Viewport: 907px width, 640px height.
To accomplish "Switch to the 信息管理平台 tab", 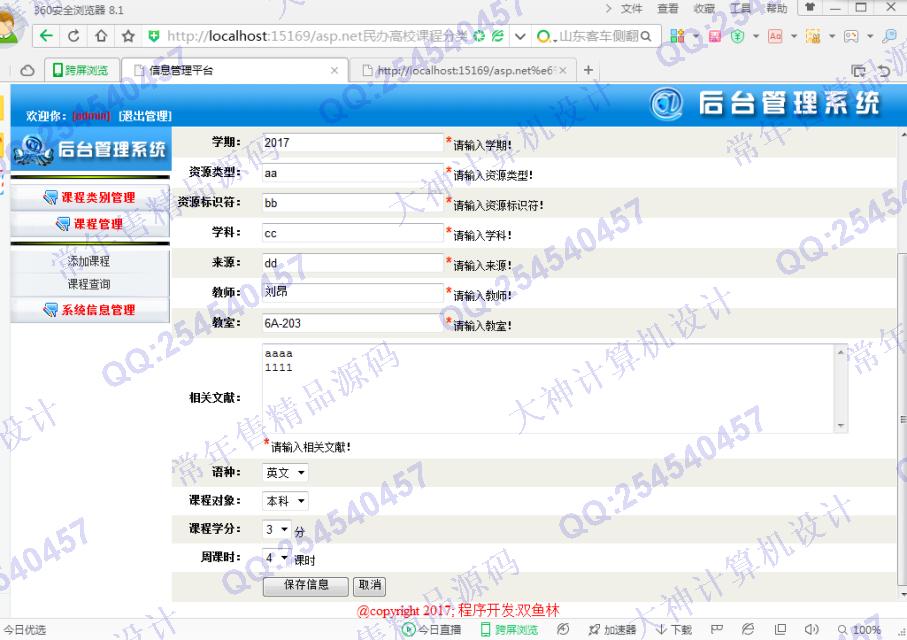I will point(235,70).
